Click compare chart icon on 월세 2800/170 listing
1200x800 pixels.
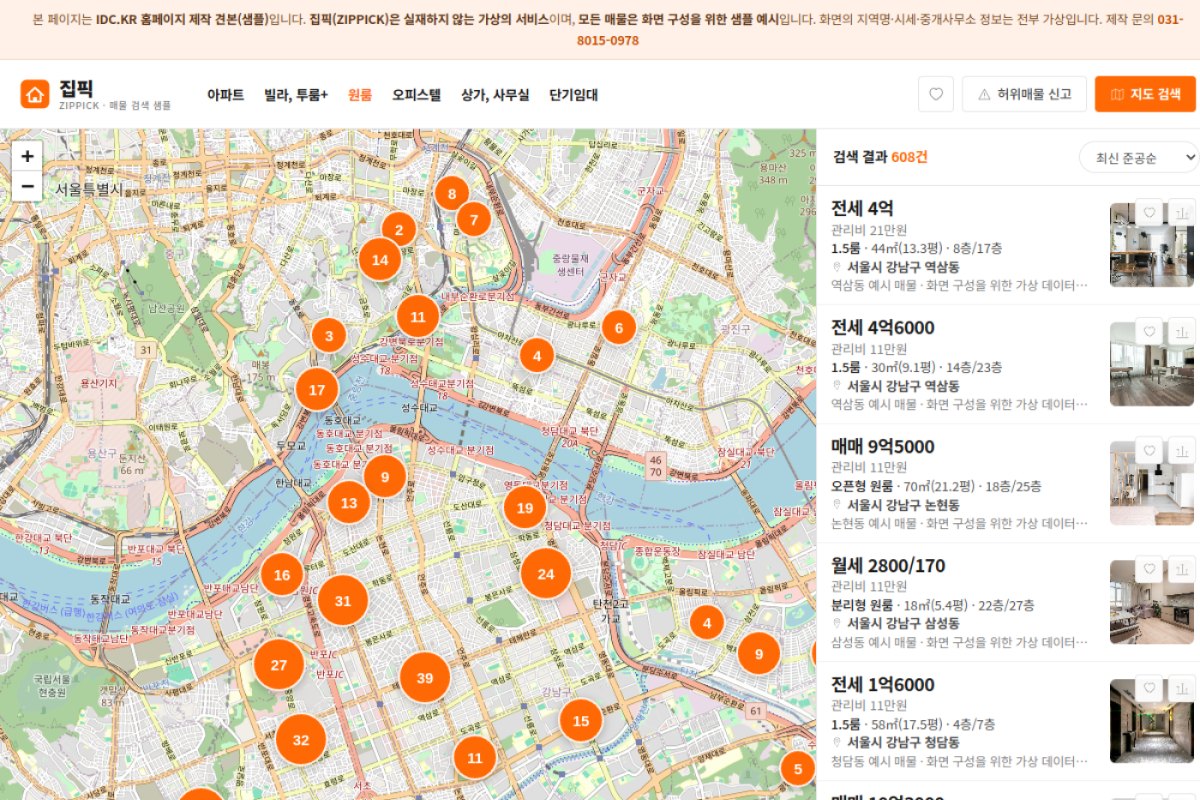(x=1181, y=570)
